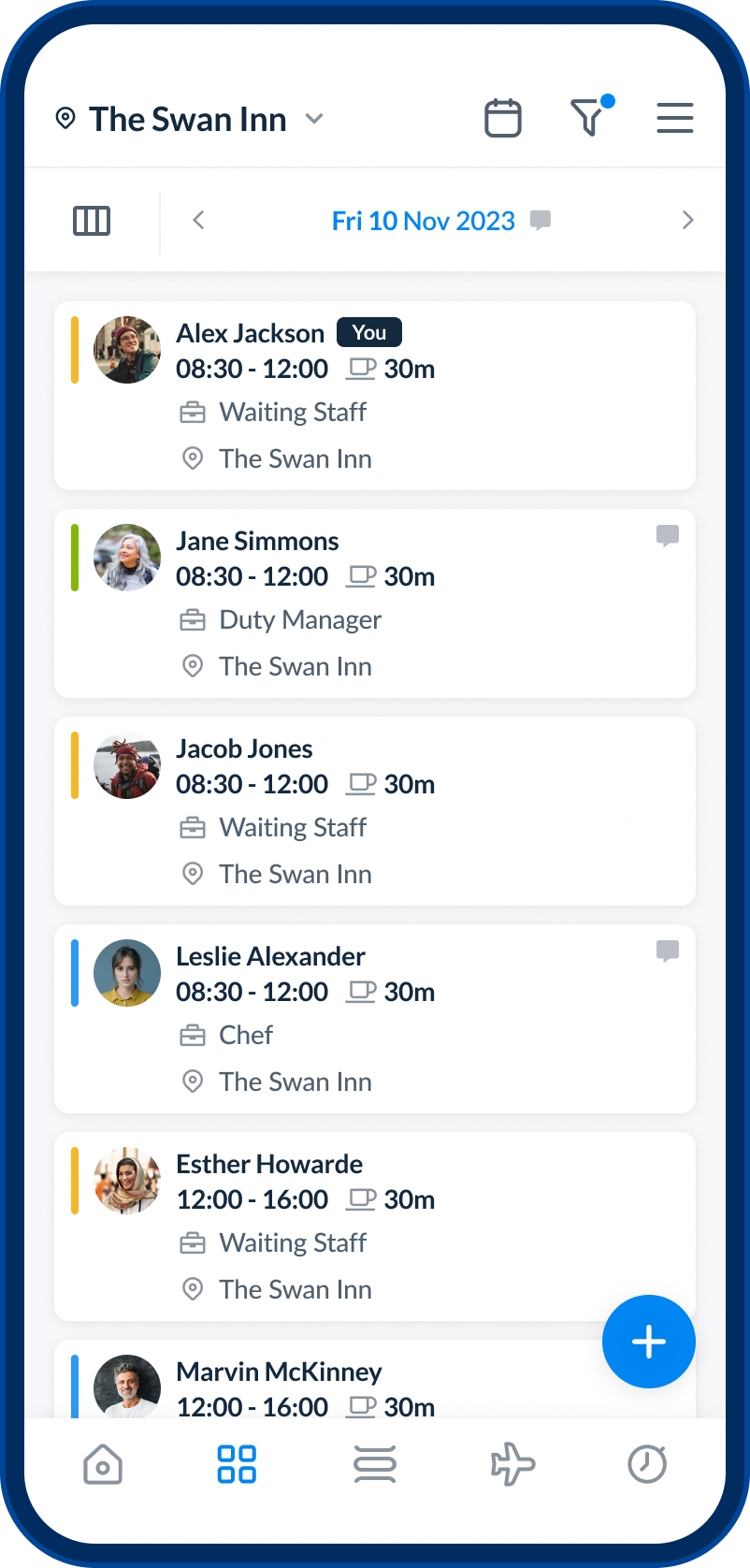Viewport: 750px width, 1568px height.
Task: Open the calendar date picker icon
Action: coord(502,119)
